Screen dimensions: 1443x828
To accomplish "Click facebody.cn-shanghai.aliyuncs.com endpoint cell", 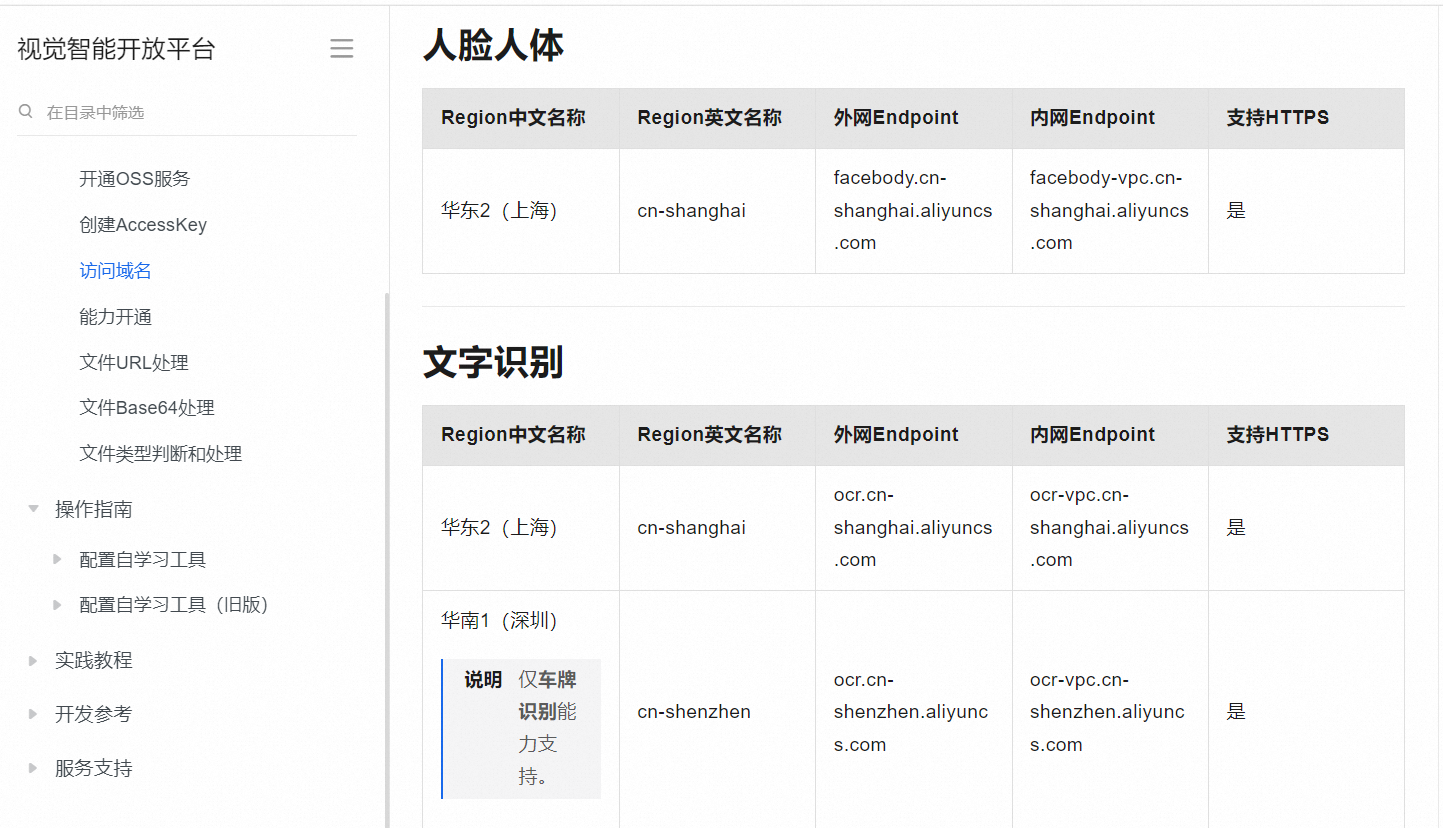I will click(913, 210).
